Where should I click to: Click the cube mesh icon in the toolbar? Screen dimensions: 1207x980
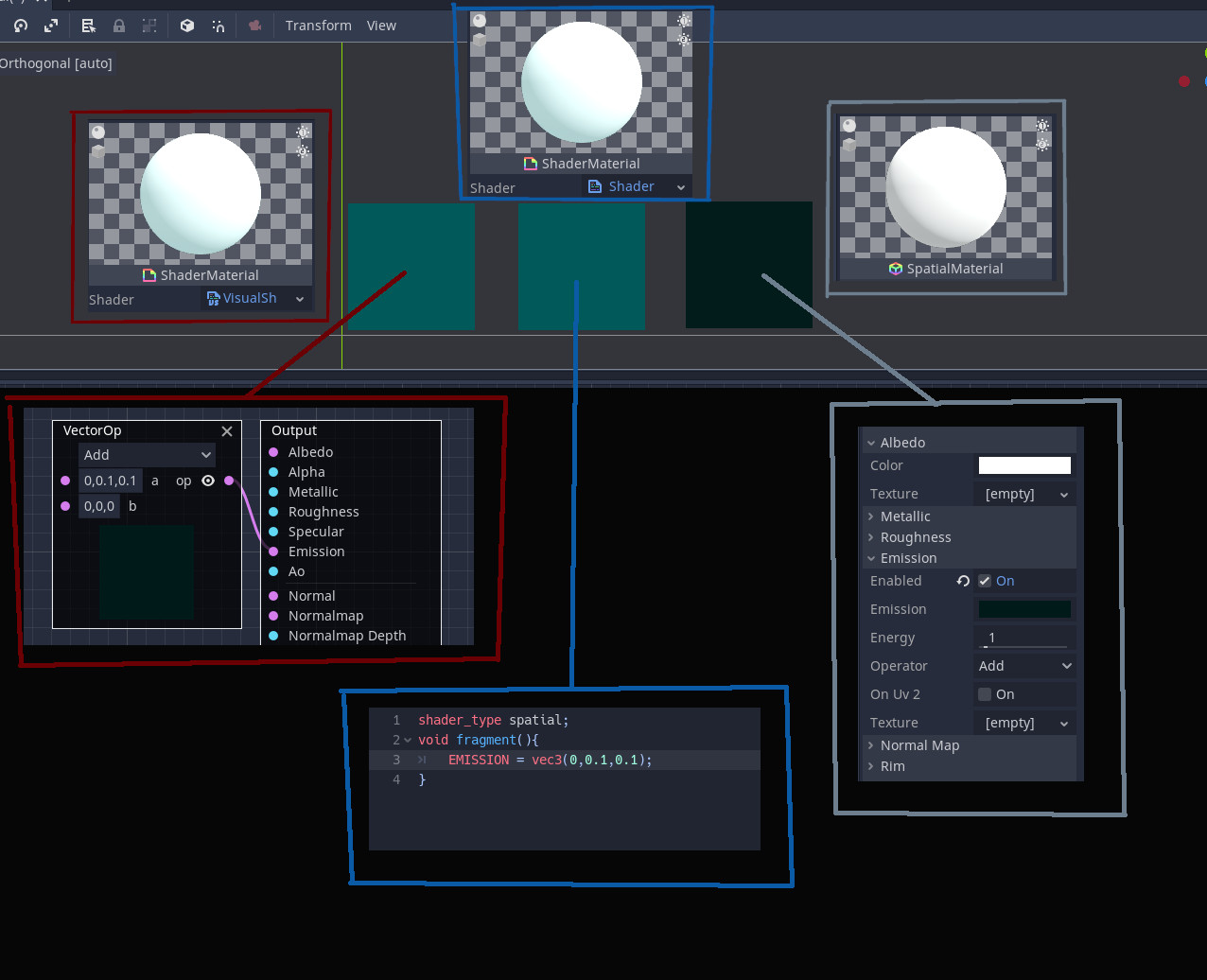186,26
